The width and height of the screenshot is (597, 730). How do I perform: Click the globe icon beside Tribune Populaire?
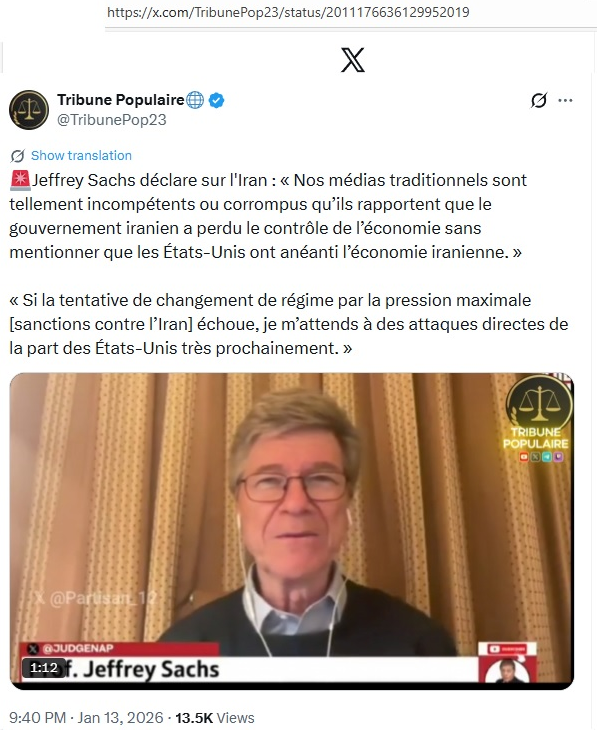(195, 100)
